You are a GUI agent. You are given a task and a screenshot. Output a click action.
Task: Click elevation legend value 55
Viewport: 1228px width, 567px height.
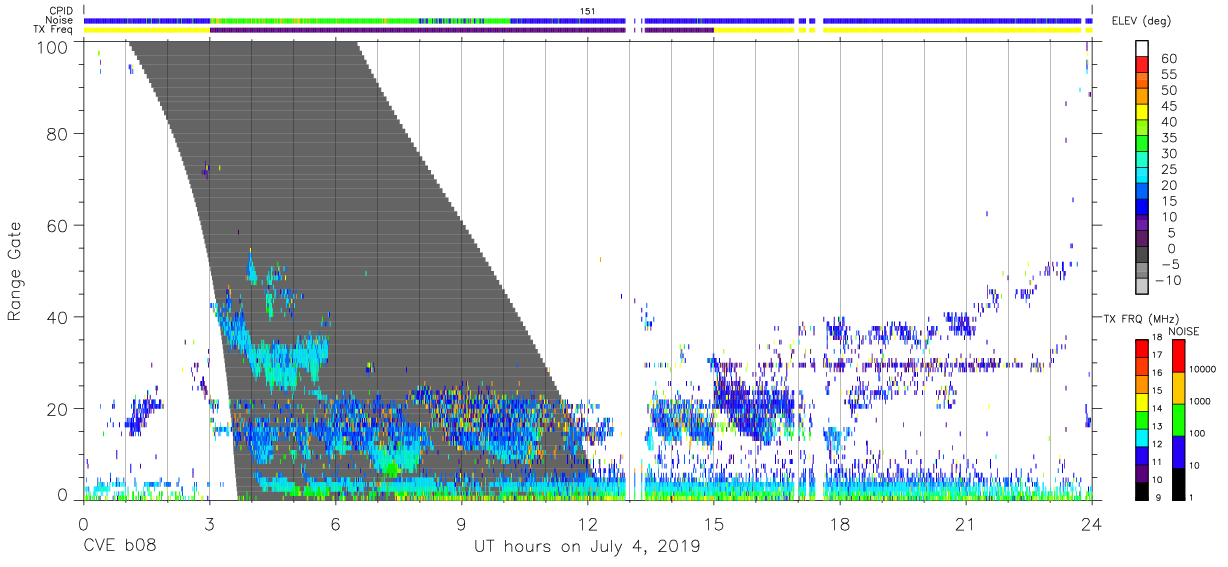1169,75
